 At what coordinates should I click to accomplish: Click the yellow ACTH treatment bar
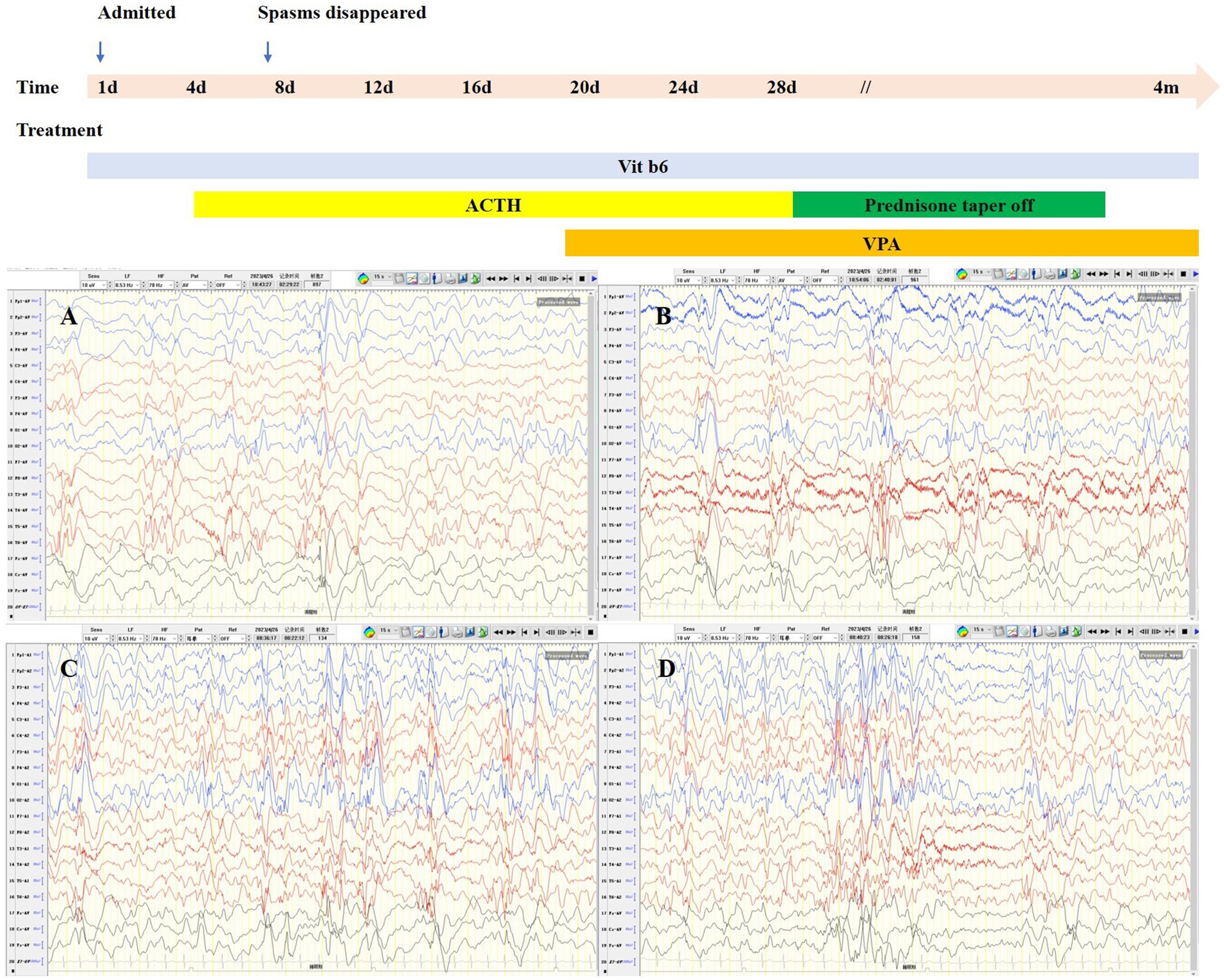[493, 205]
